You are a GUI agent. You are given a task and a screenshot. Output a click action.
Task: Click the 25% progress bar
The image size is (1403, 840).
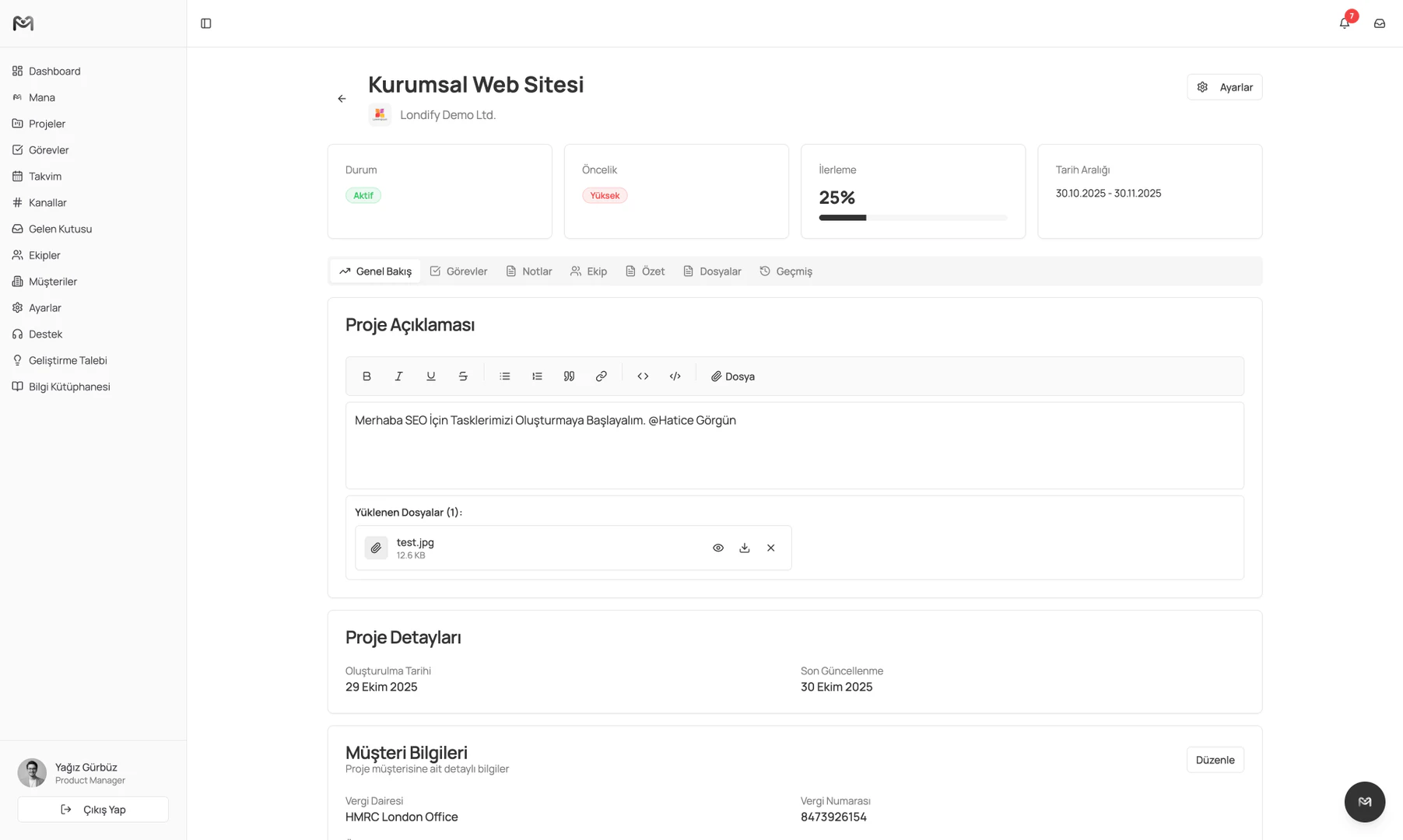[x=912, y=218]
